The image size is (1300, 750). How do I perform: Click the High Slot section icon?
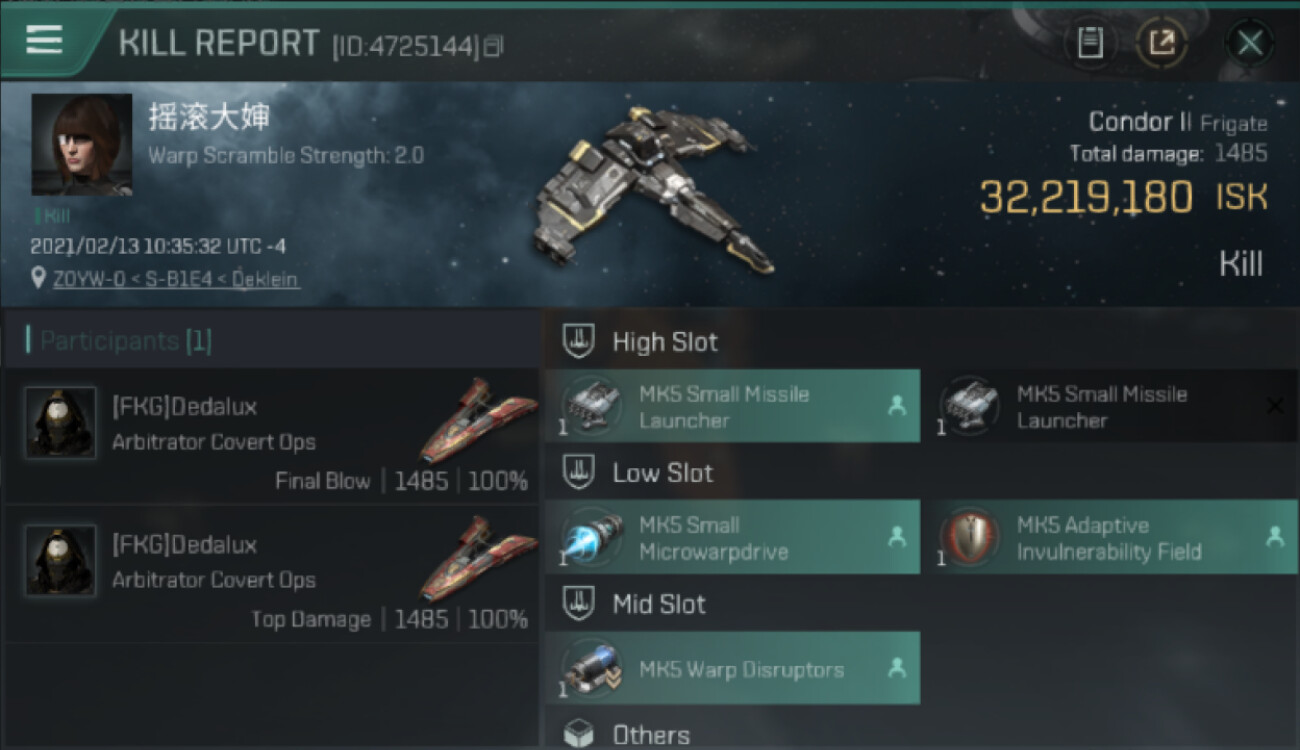[578, 341]
